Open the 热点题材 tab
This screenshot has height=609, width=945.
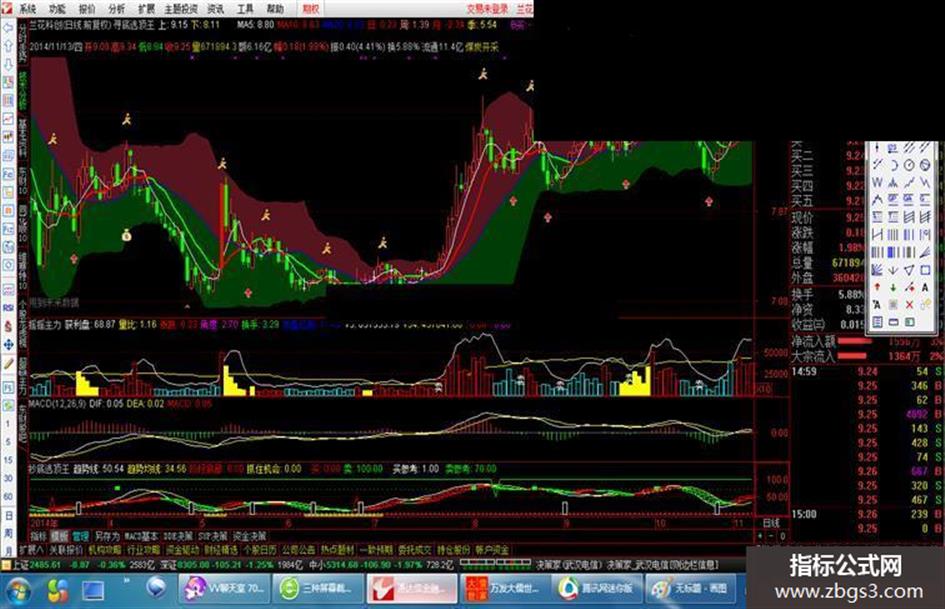[337, 550]
